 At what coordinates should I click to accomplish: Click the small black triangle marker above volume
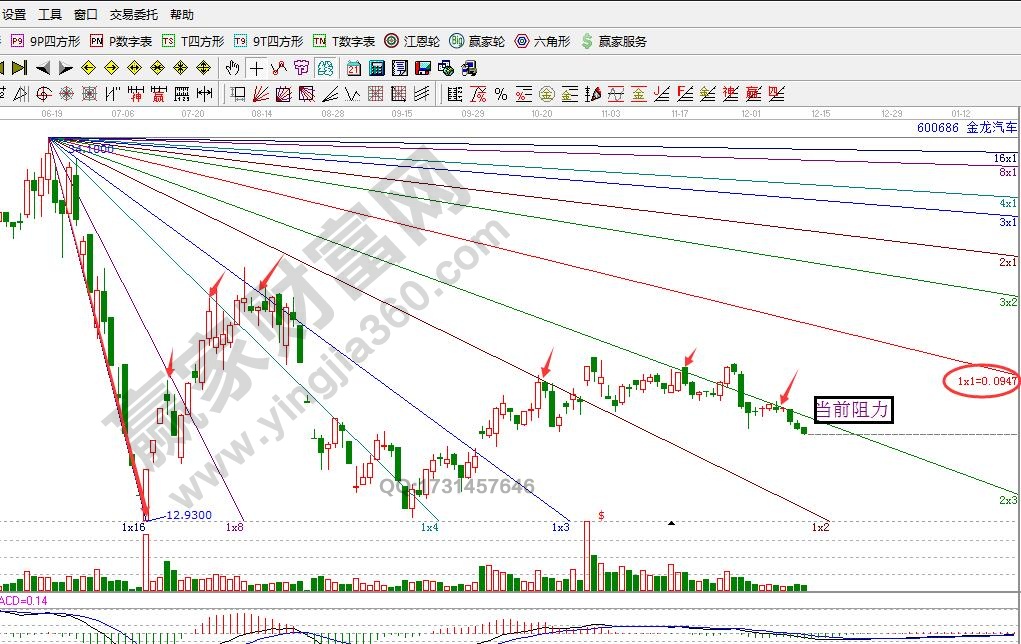(x=671, y=522)
